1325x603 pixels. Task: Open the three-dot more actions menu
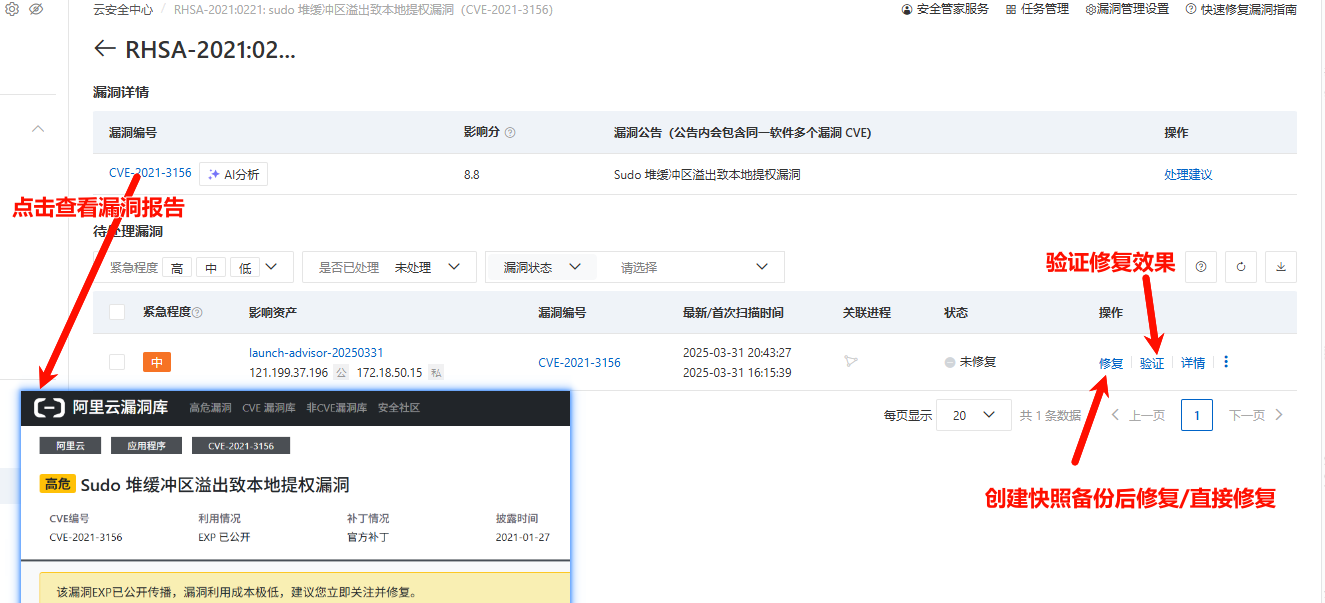1226,362
